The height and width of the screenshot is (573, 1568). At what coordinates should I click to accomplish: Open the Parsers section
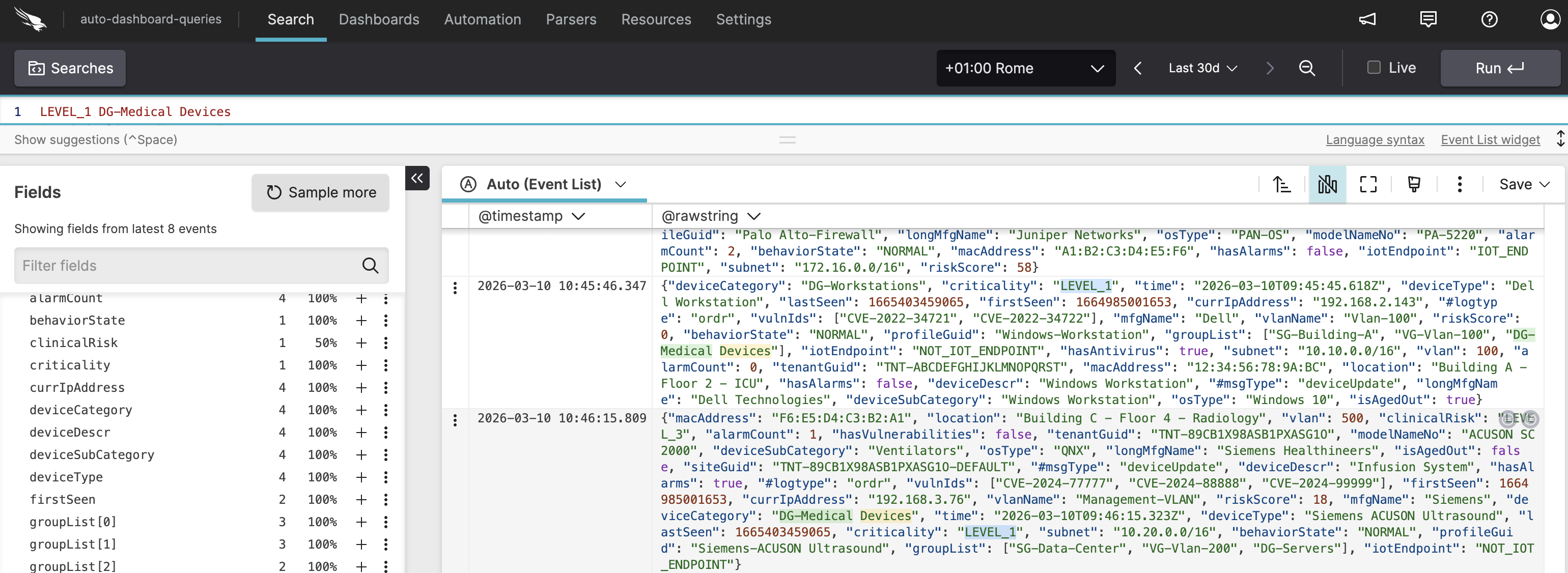point(570,19)
